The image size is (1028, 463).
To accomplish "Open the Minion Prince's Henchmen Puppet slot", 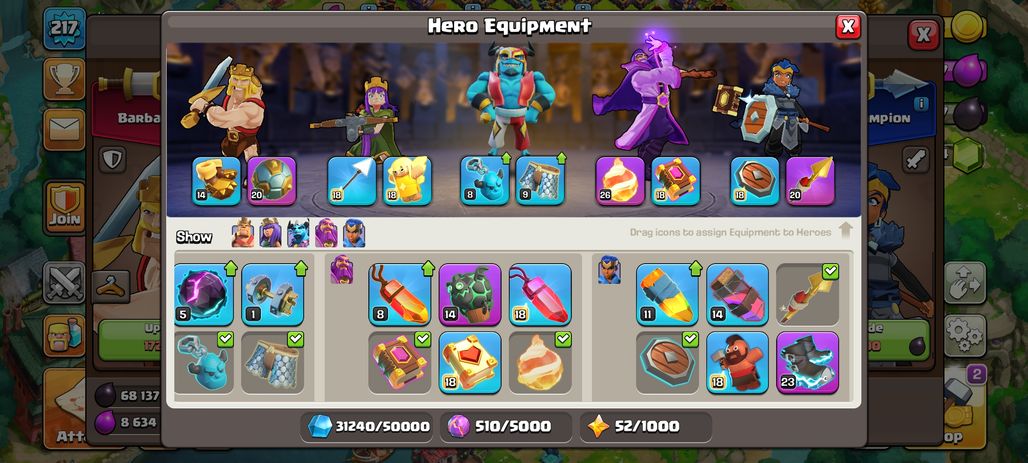I will click(x=484, y=181).
